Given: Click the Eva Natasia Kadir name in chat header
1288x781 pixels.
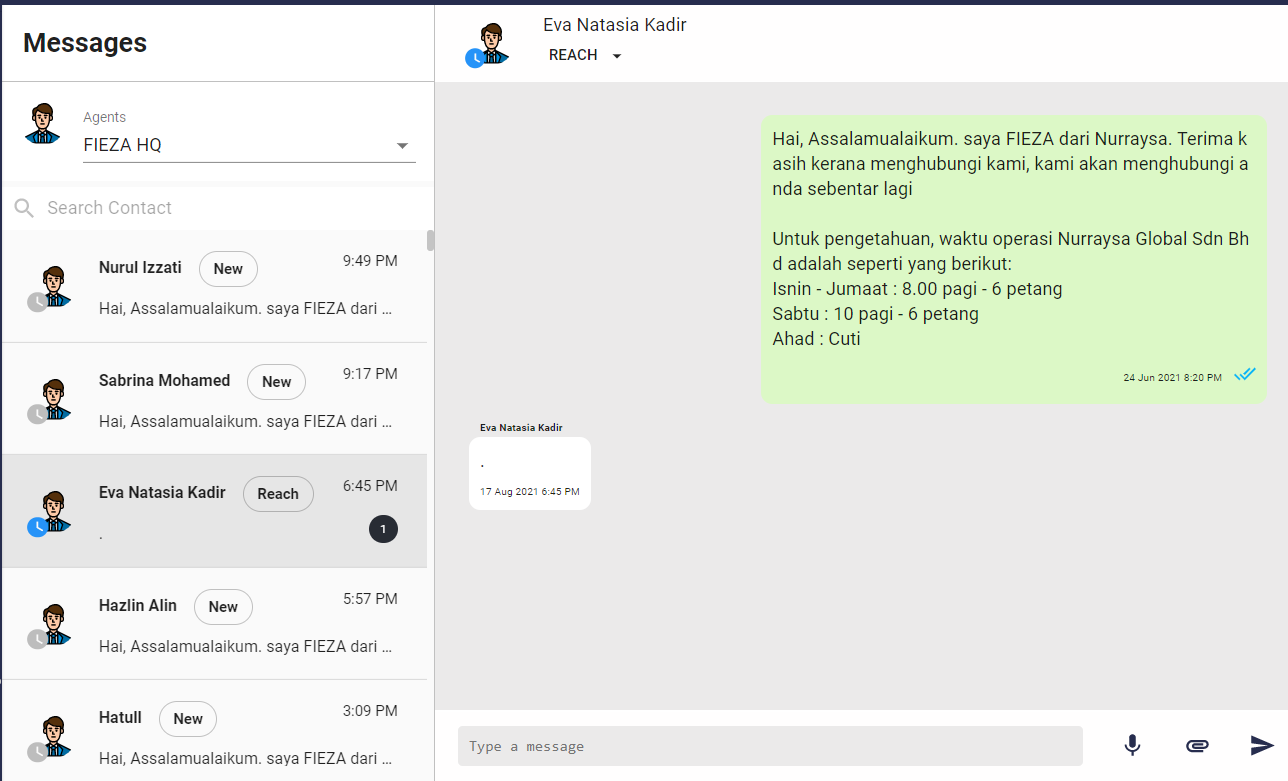Looking at the screenshot, I should [615, 25].
